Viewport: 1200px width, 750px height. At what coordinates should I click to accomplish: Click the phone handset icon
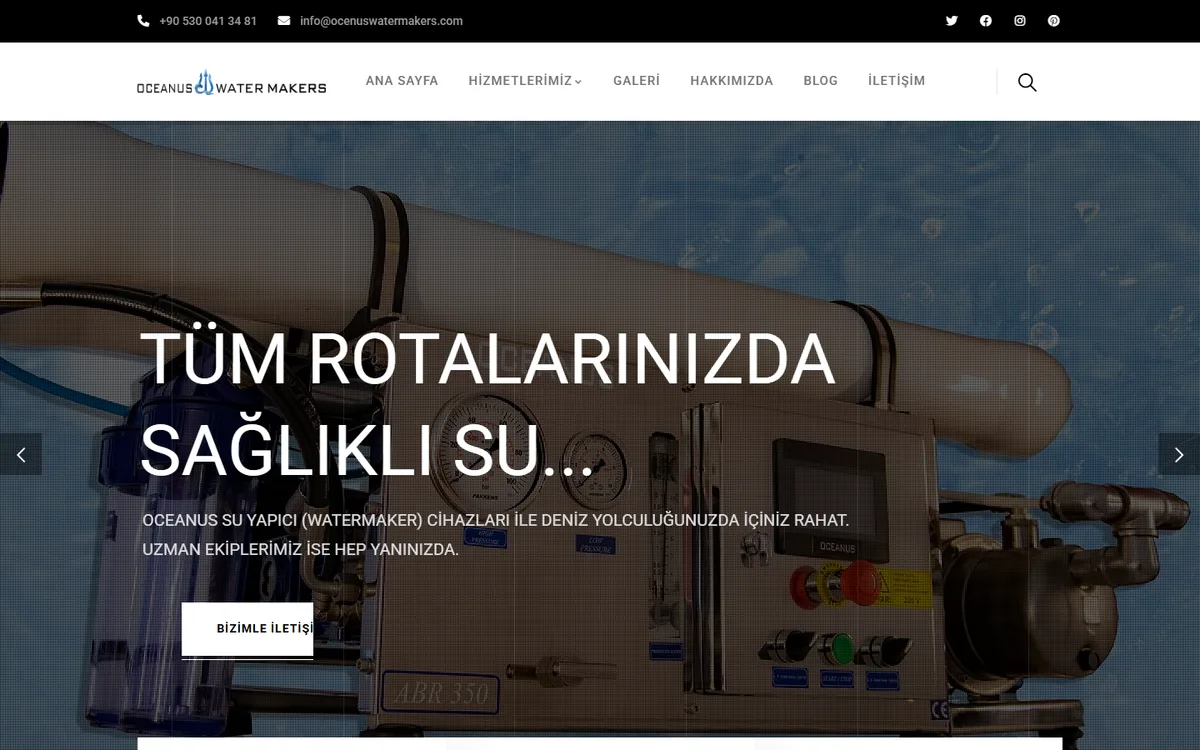point(143,21)
